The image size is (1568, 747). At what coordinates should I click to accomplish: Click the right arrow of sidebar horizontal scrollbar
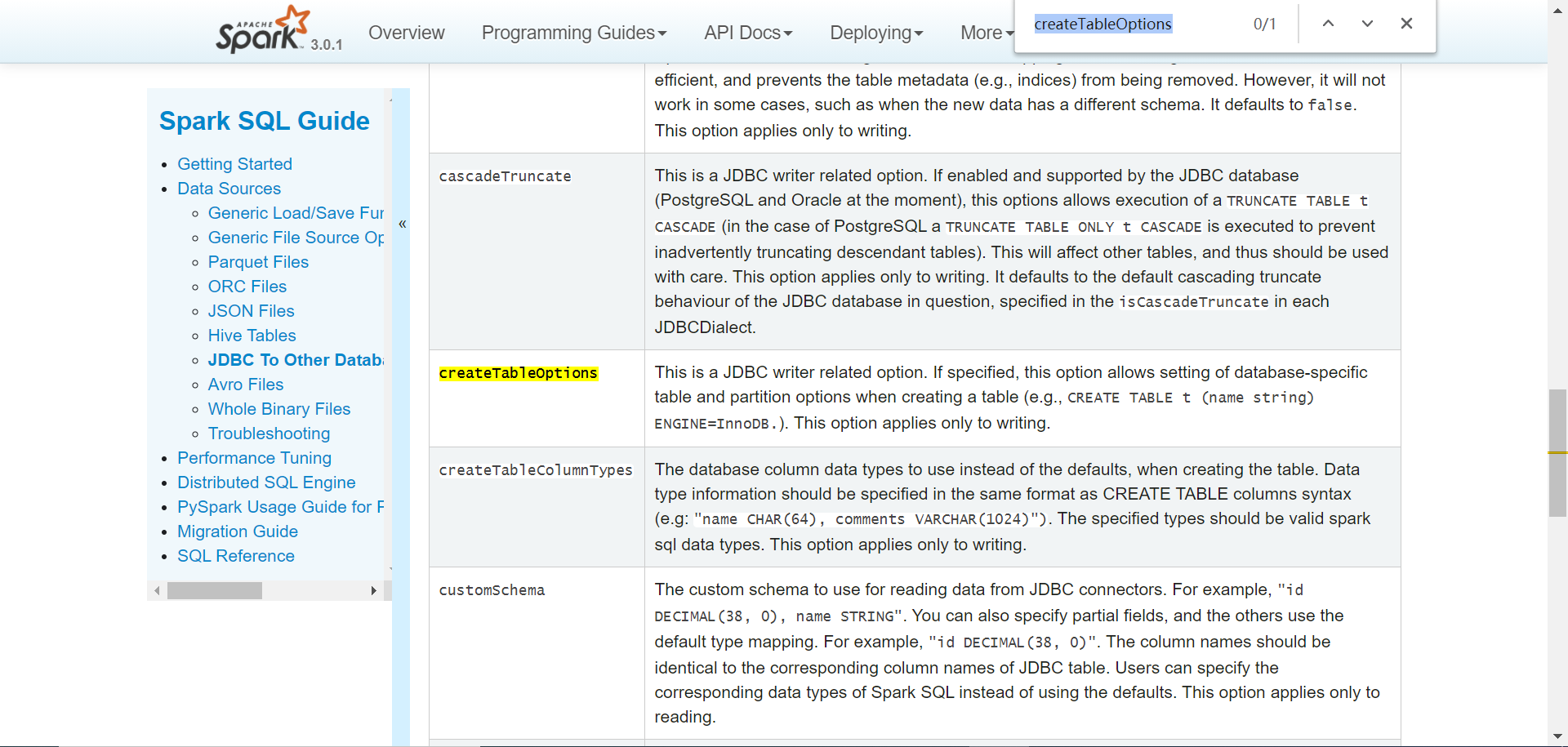(x=375, y=590)
